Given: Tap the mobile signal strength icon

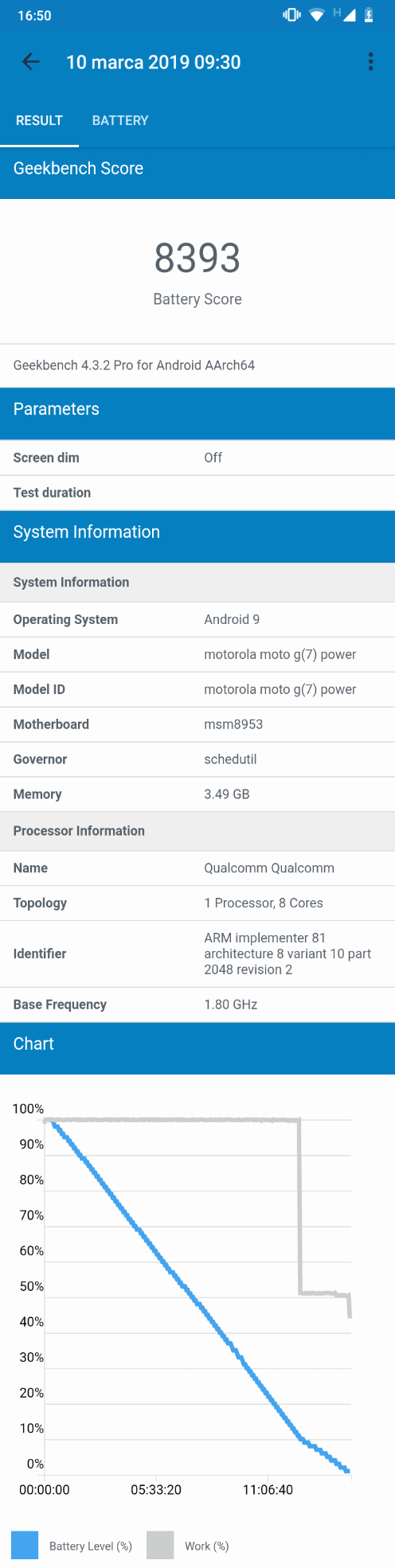Looking at the screenshot, I should point(349,15).
